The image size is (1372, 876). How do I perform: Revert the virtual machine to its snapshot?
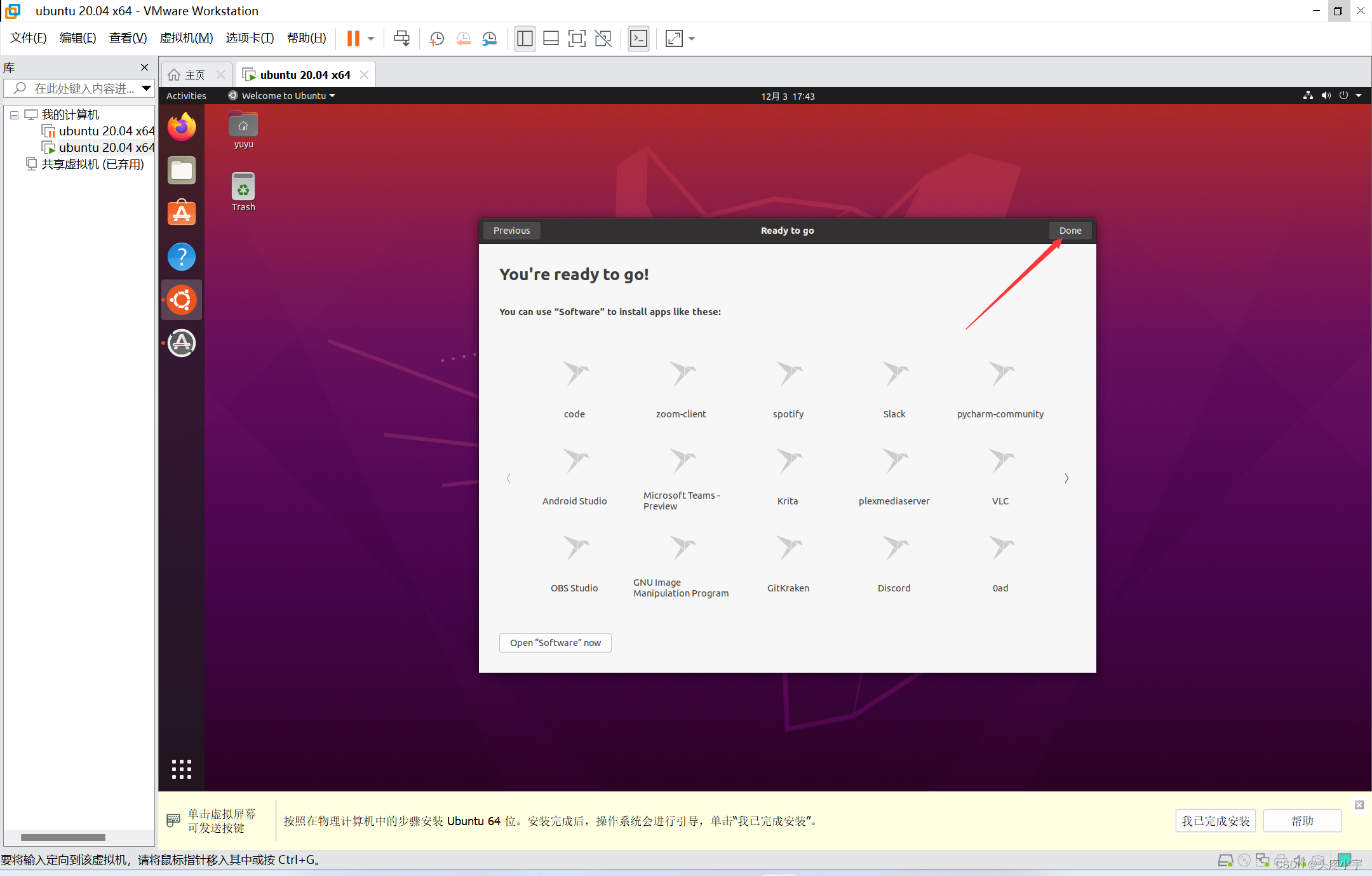click(x=463, y=39)
